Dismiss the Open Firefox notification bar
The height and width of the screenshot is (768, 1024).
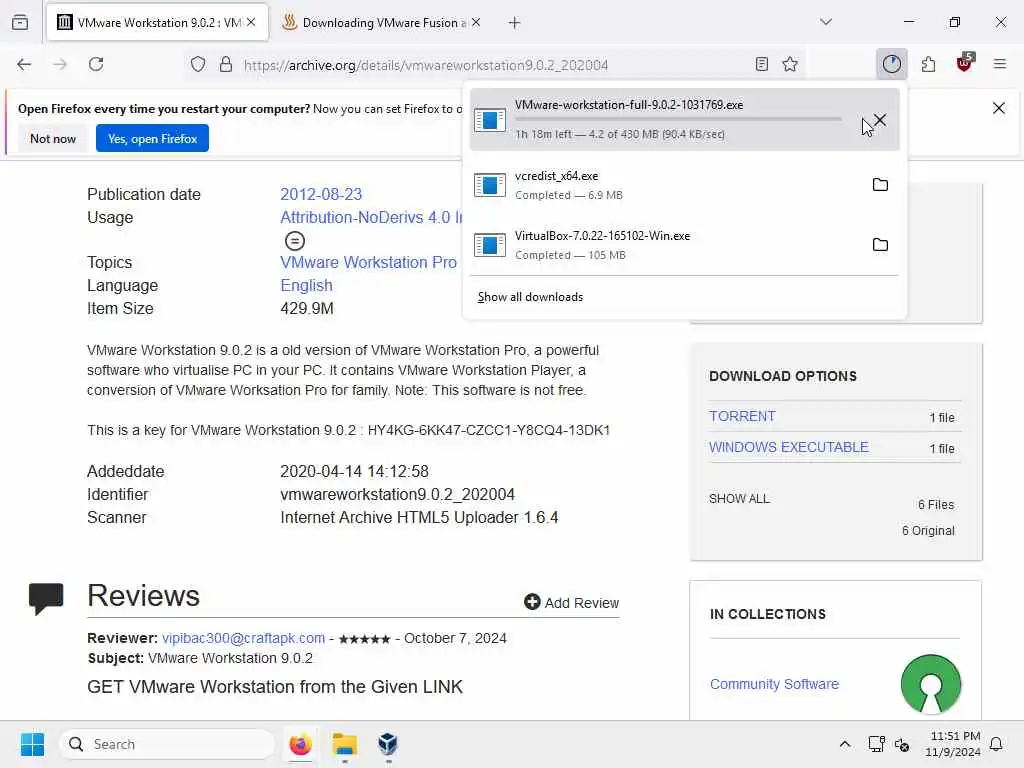coord(999,108)
